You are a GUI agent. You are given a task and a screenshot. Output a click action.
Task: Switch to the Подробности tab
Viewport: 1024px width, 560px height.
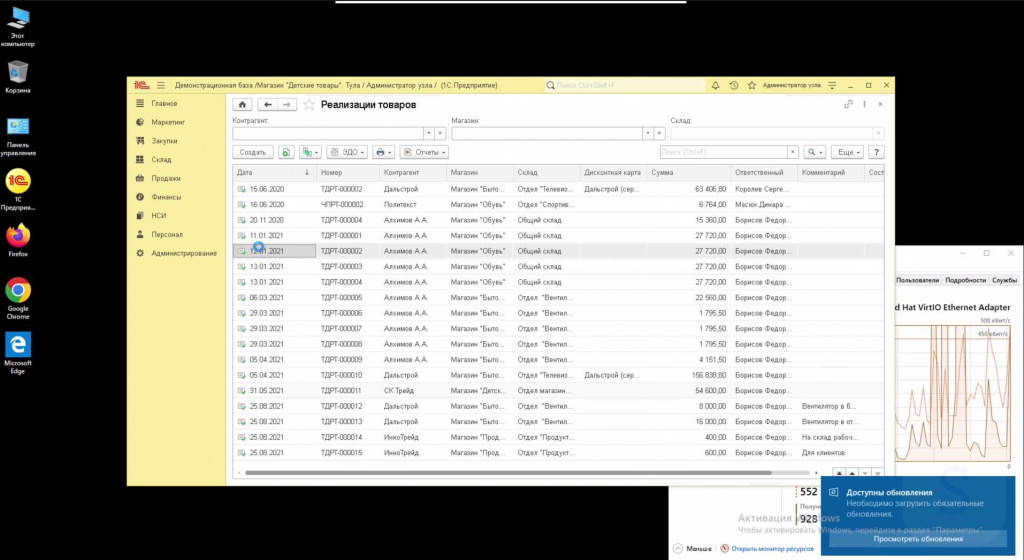(966, 280)
